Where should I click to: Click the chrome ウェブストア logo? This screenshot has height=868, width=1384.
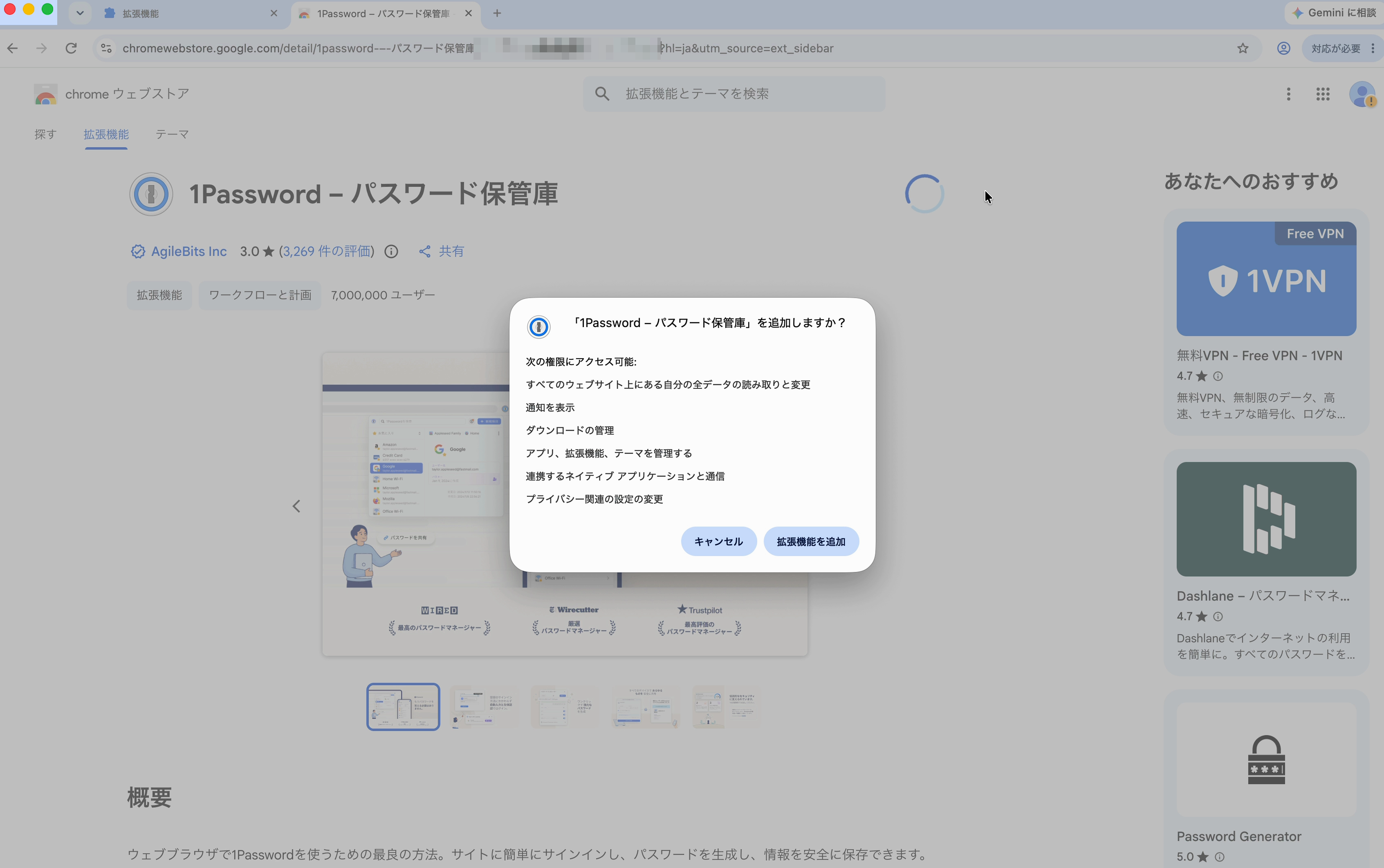111,94
